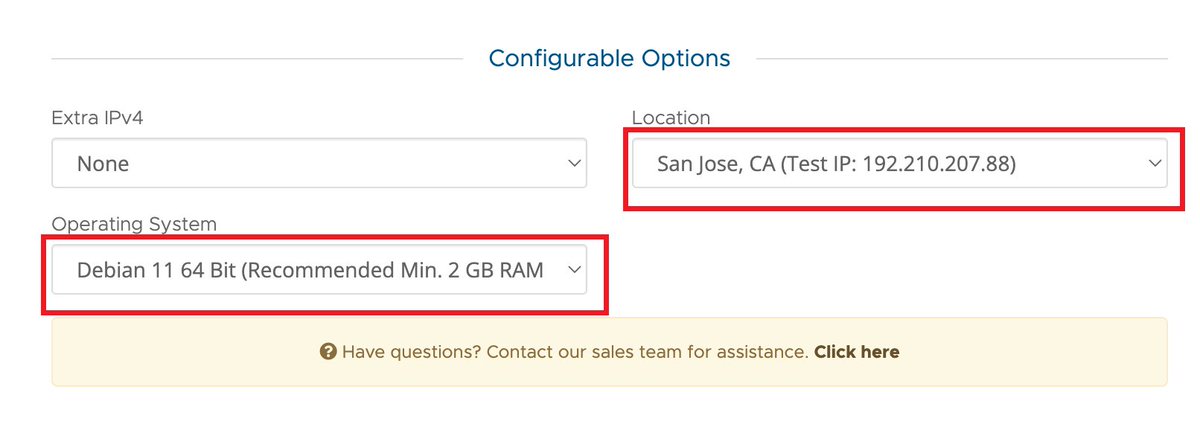This screenshot has height=427, width=1200.
Task: Click the Operating System dropdown chevron arrow
Action: (x=573, y=269)
